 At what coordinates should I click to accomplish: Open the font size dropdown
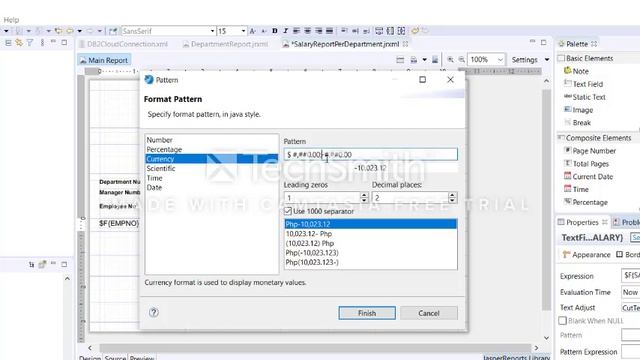243,31
